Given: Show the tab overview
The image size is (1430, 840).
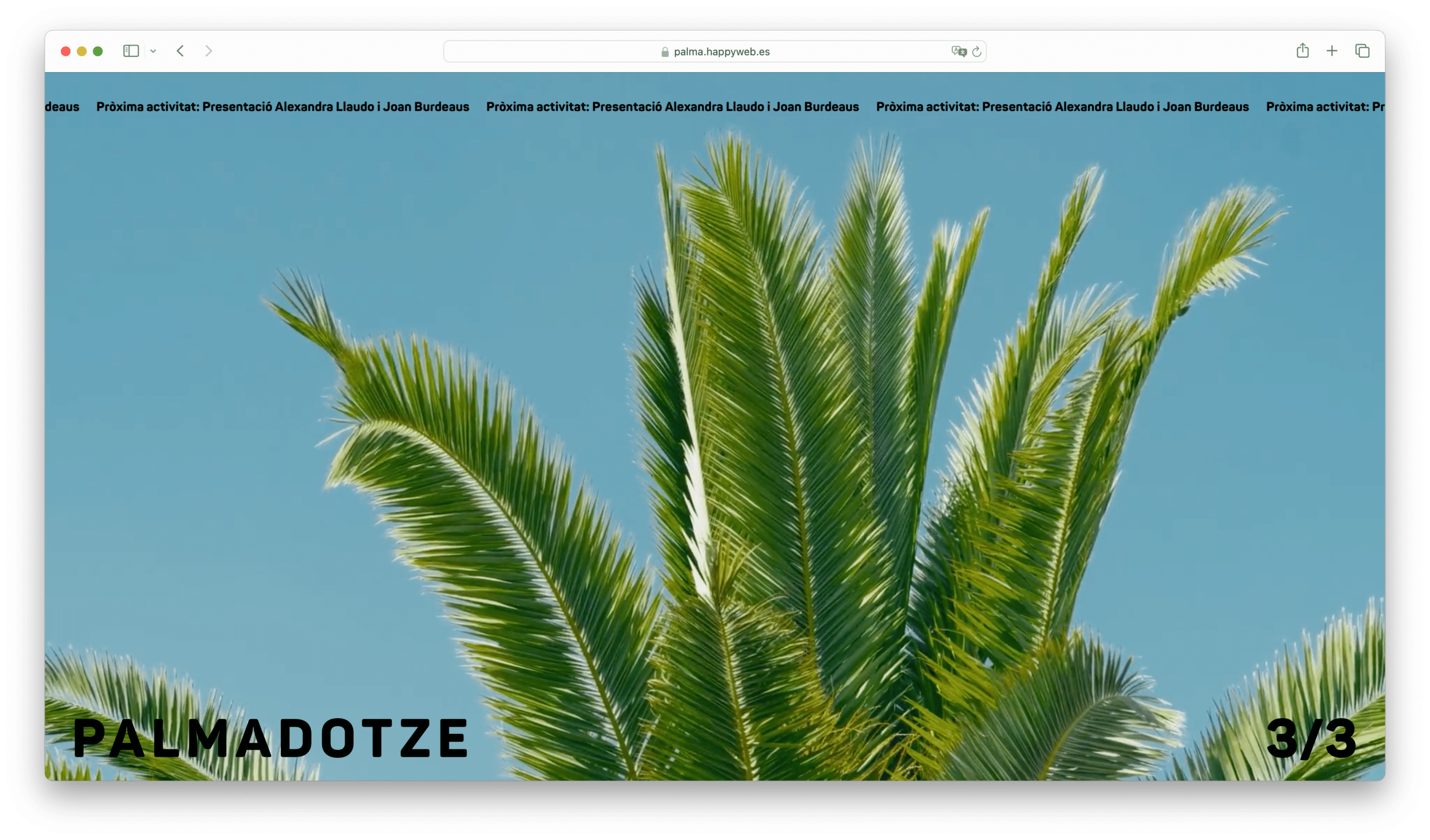Looking at the screenshot, I should coord(1362,51).
